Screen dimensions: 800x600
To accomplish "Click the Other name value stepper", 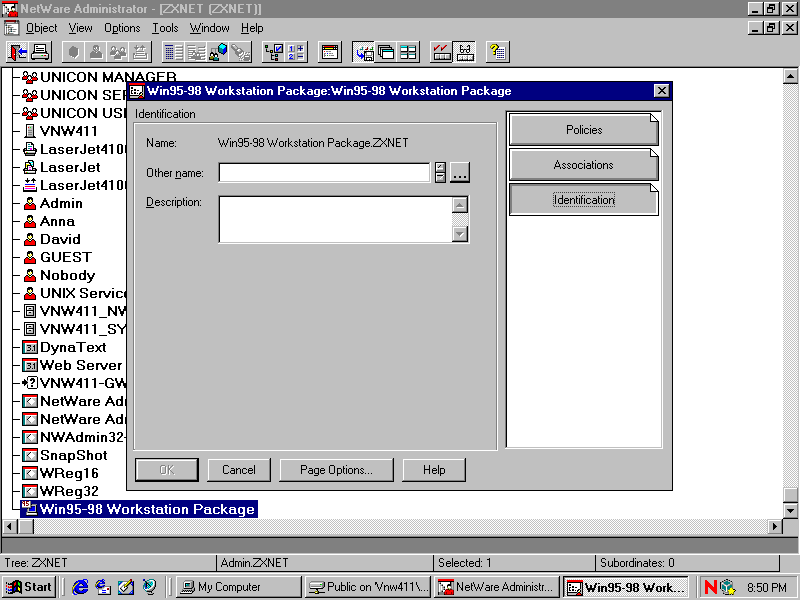I will 440,172.
